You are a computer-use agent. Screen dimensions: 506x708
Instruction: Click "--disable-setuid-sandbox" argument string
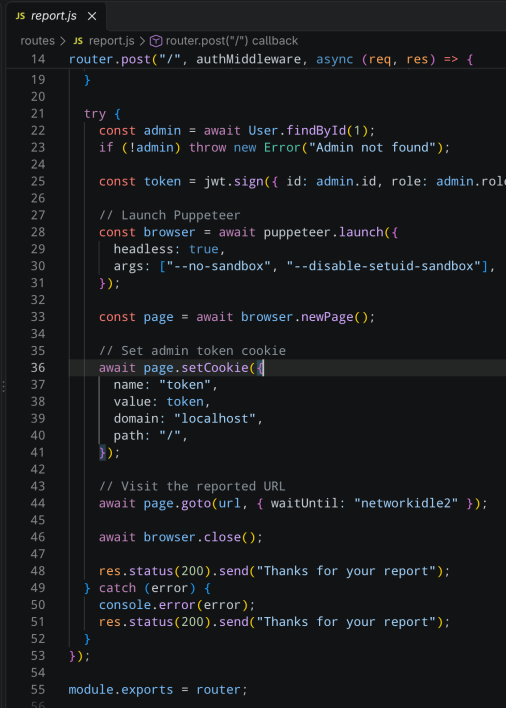click(383, 266)
